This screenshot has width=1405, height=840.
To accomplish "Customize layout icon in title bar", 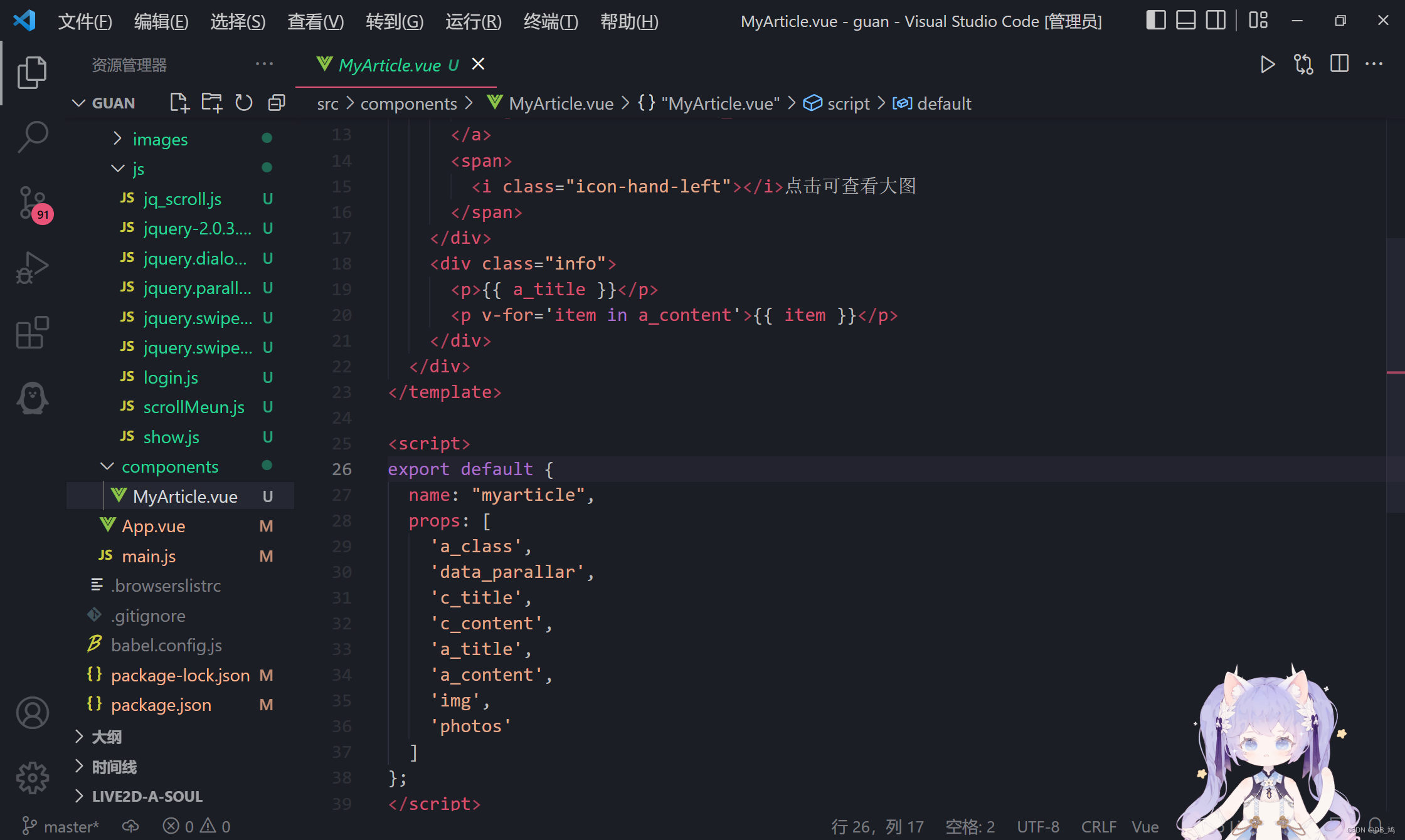I will click(x=1258, y=21).
